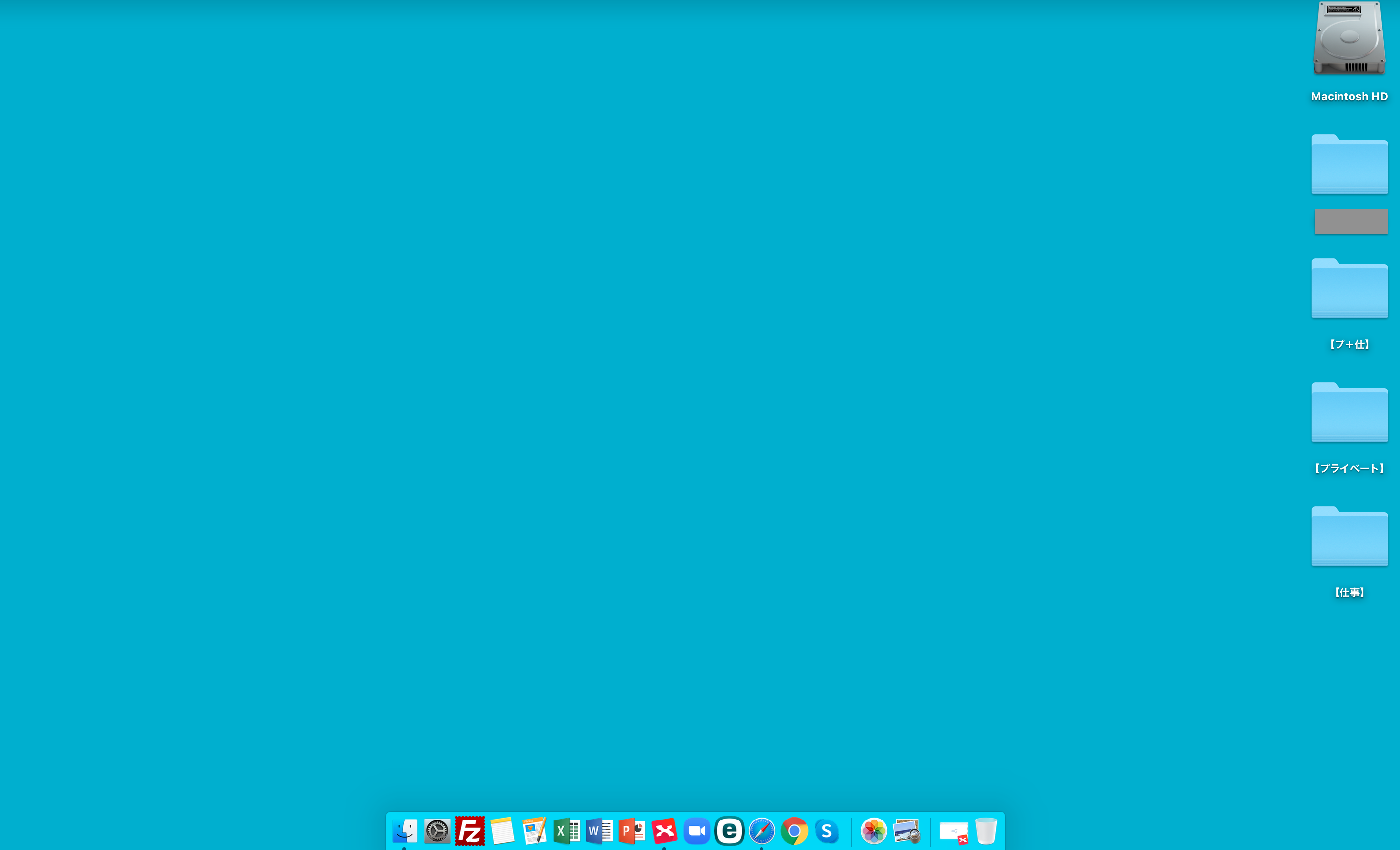1400x850 pixels.
Task: Launch System Preferences from the Dock
Action: [x=437, y=831]
